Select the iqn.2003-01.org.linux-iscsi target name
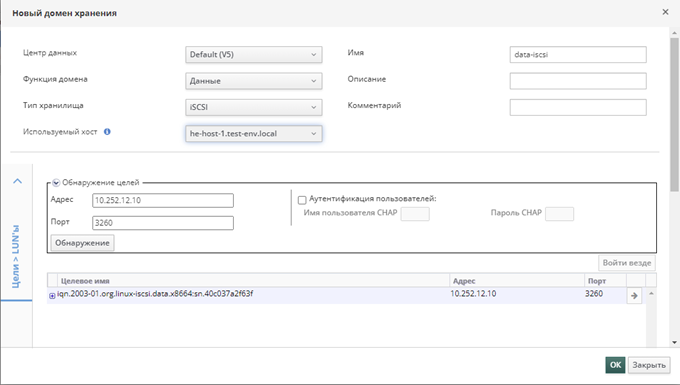The image size is (680, 385). [155, 294]
